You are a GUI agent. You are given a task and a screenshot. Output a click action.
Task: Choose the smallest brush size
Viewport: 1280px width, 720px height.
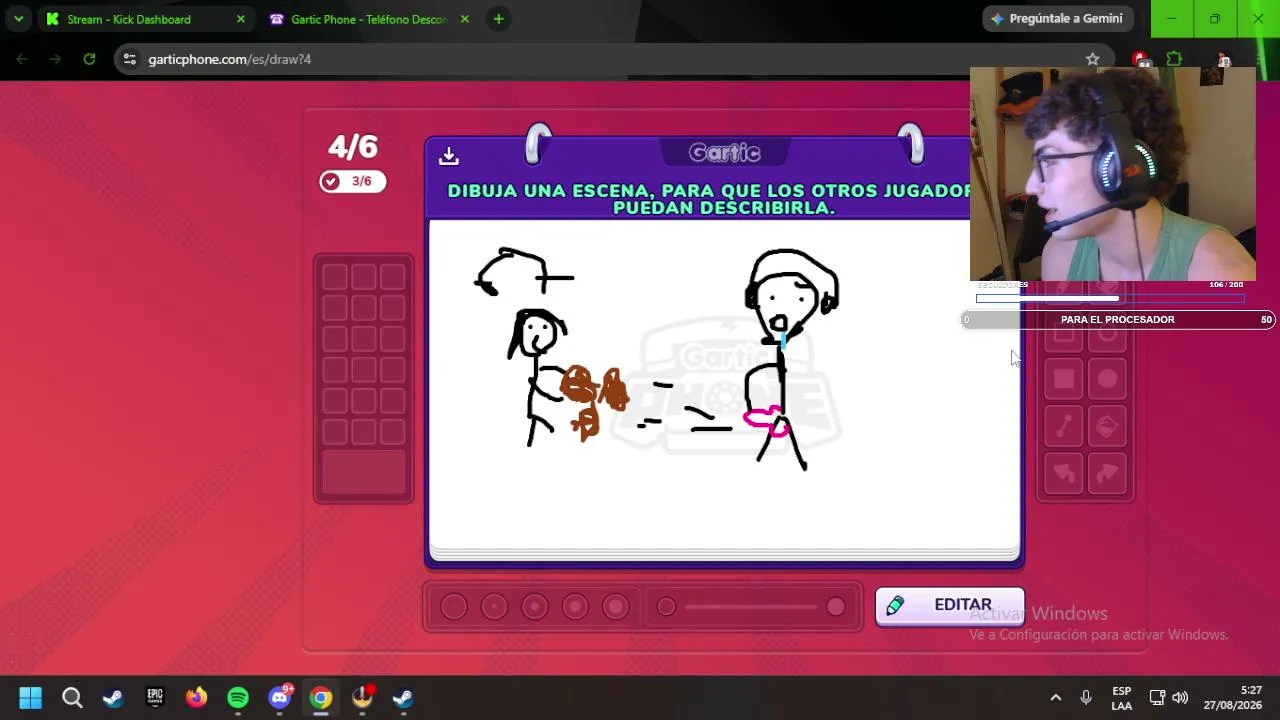tap(454, 607)
